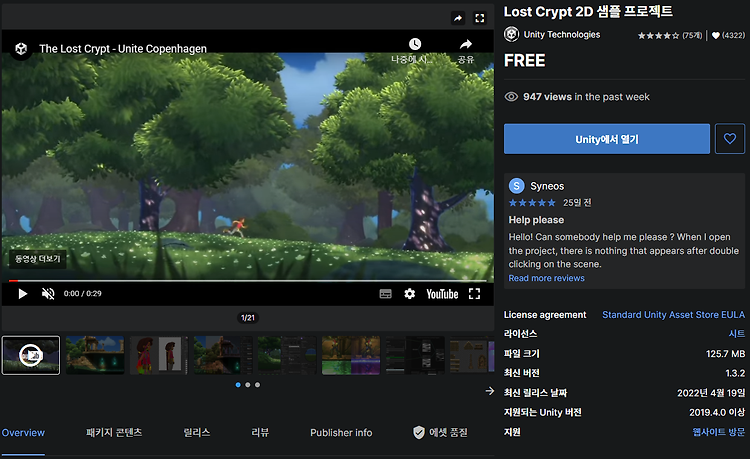Select the eighth thumbnail with sprite parts
The height and width of the screenshot is (459, 750).
coord(472,355)
